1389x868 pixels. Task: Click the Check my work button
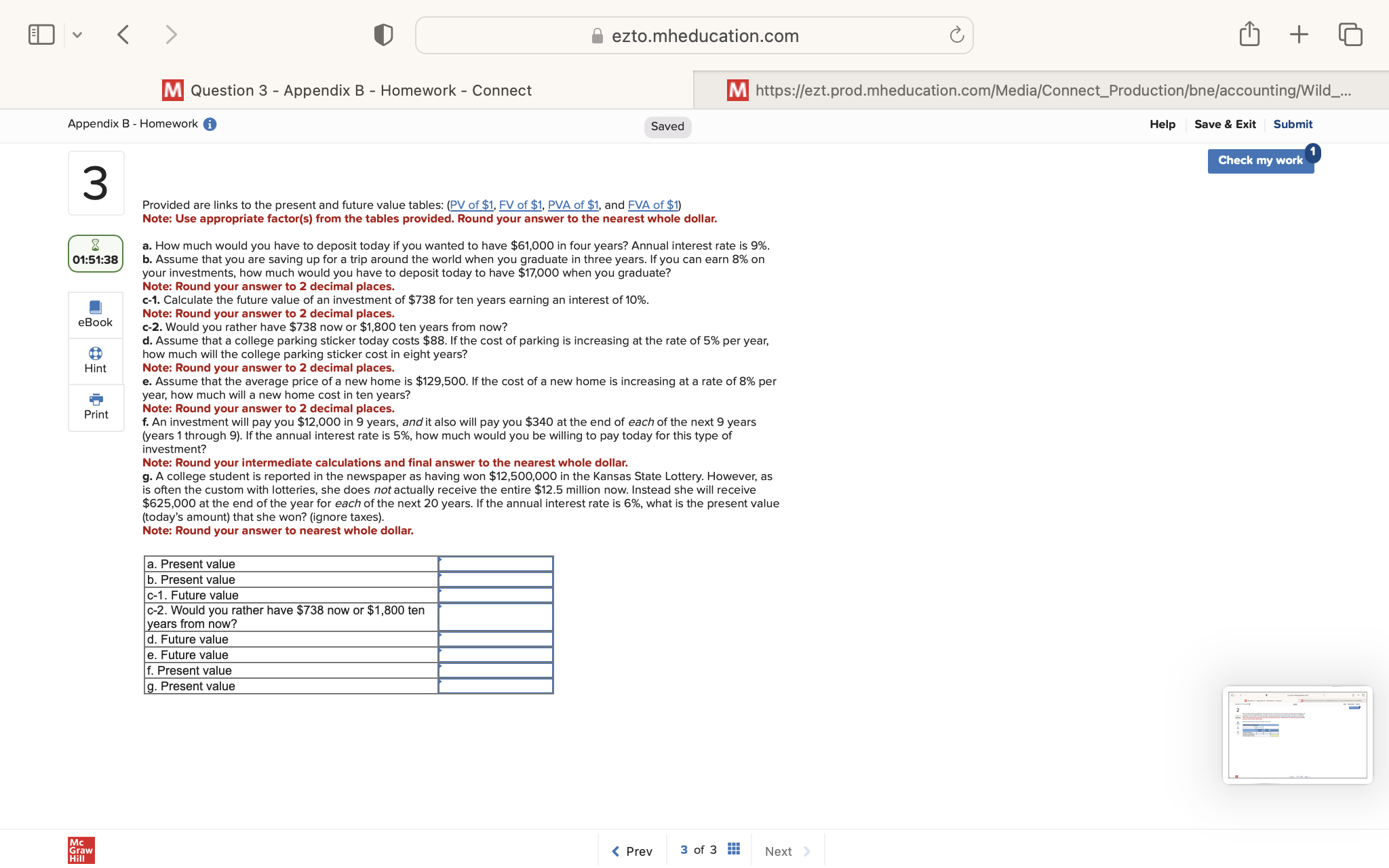[x=1260, y=160]
